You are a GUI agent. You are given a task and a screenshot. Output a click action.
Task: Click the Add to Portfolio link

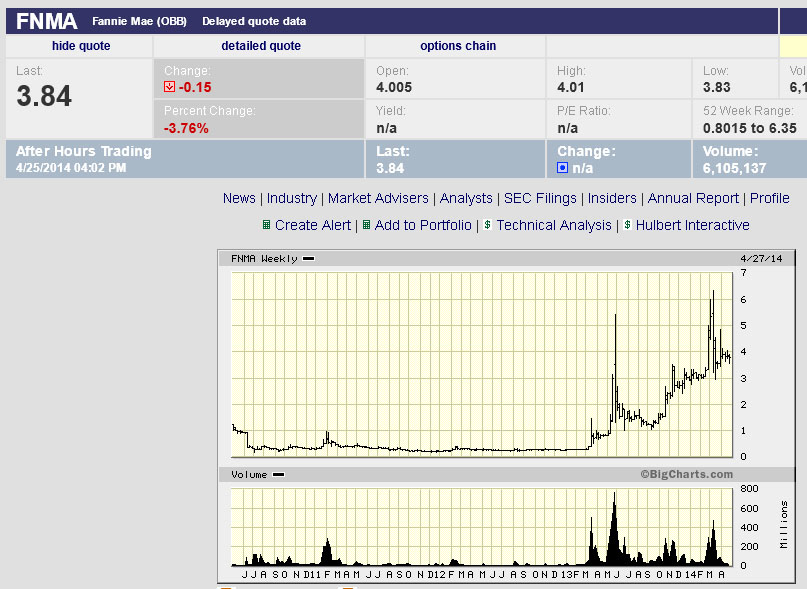(423, 225)
